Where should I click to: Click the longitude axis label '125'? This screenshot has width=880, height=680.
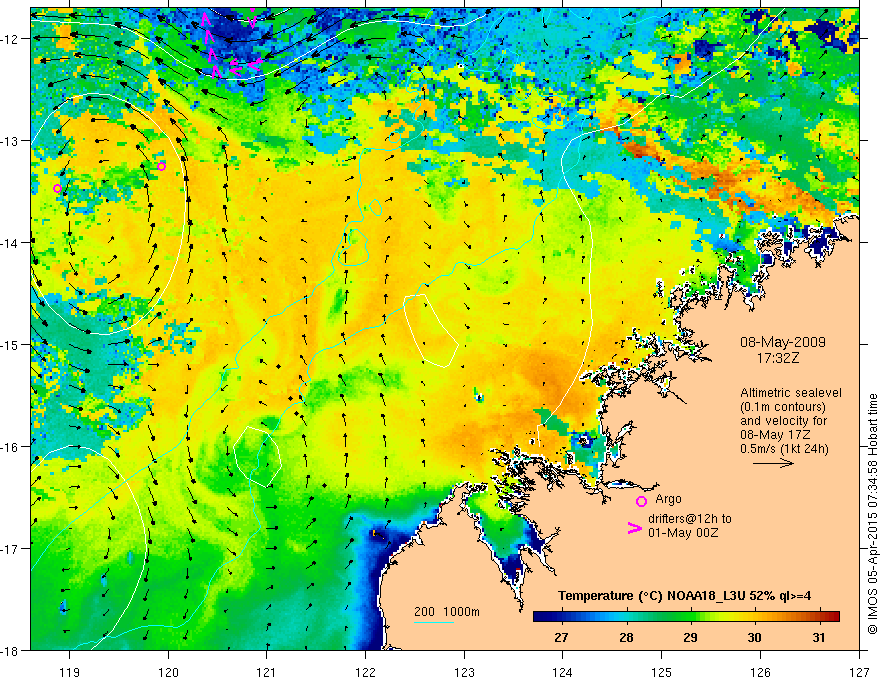click(x=662, y=672)
